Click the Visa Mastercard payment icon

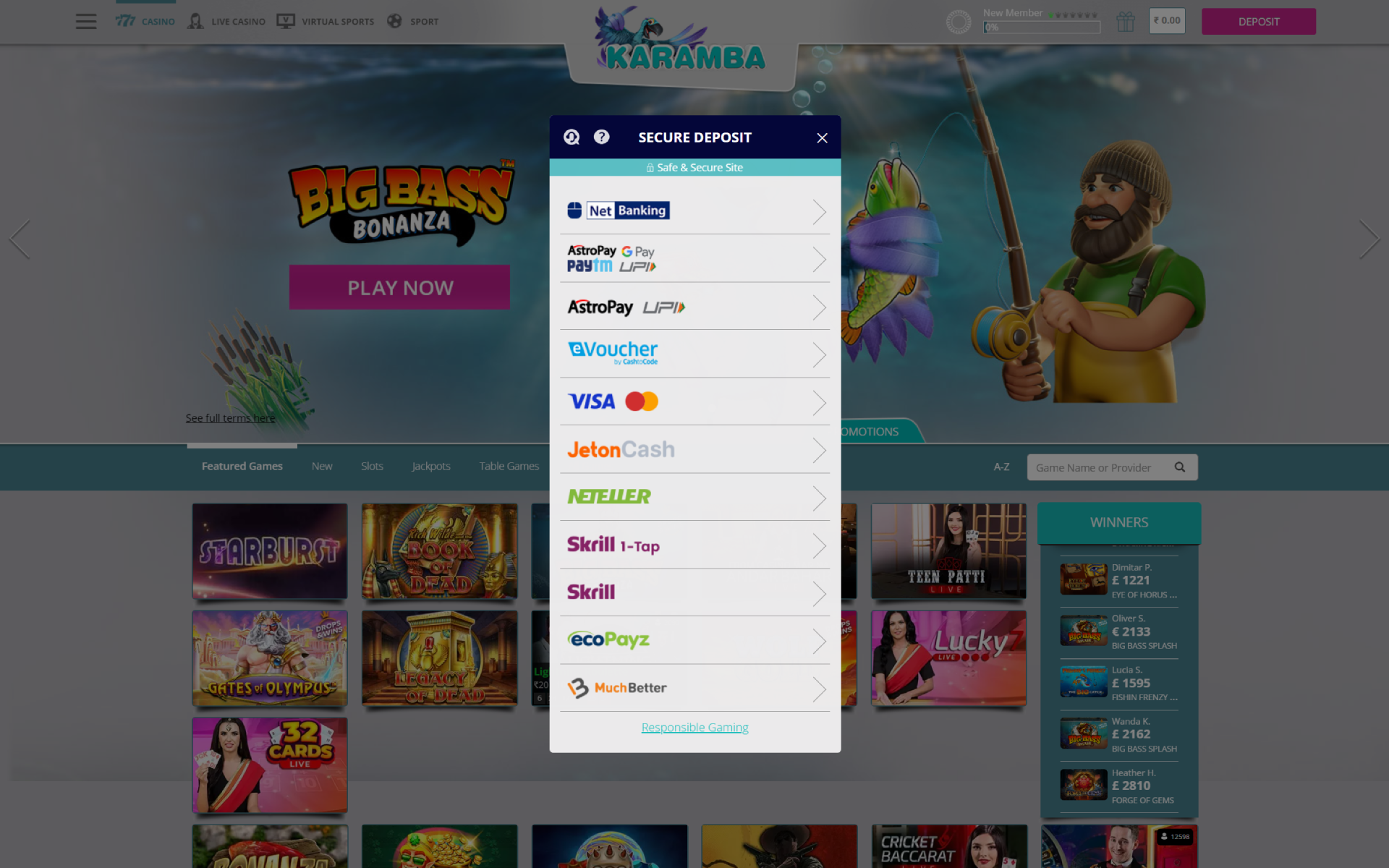tap(611, 402)
